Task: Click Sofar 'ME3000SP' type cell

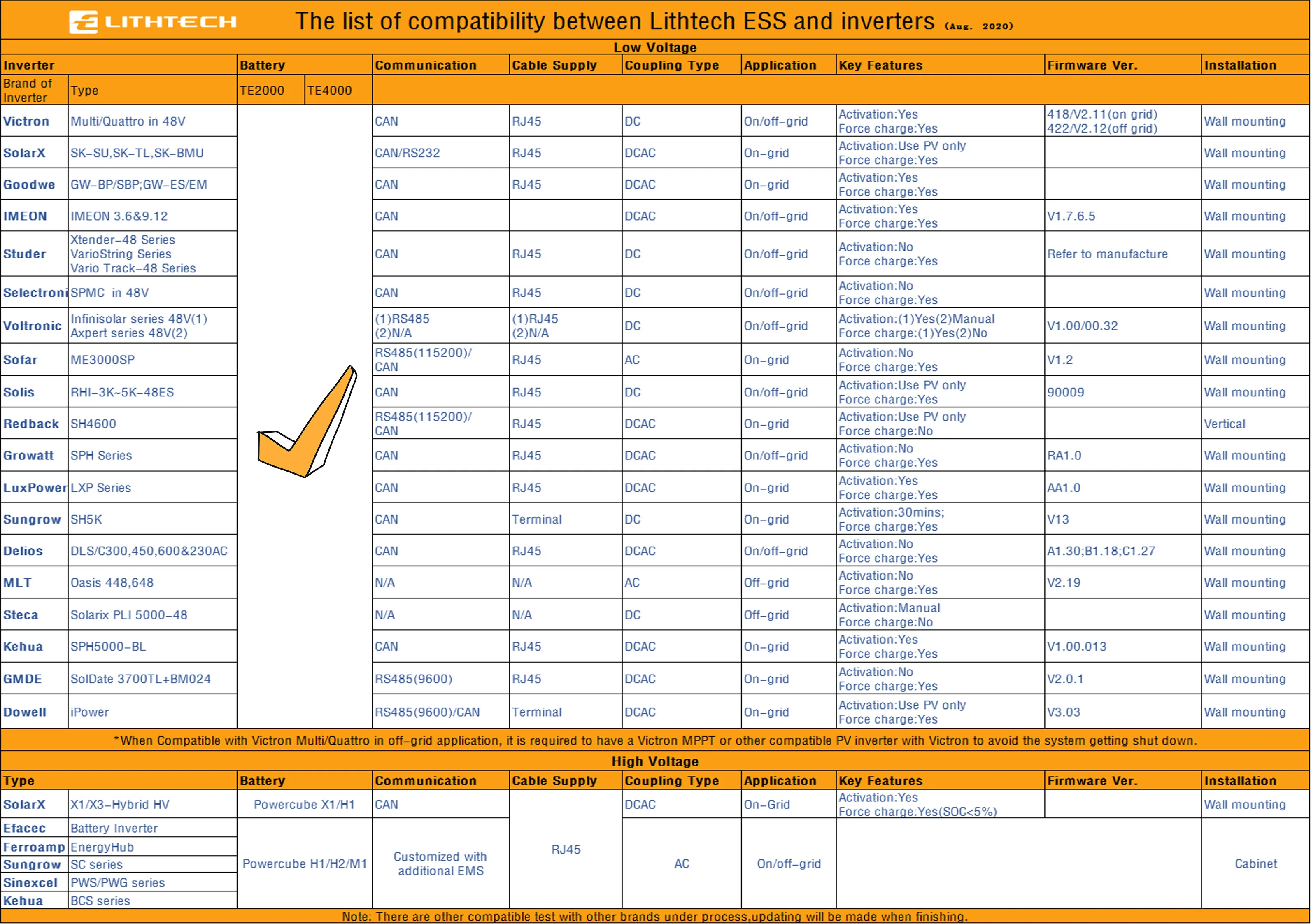Action: click(x=152, y=360)
